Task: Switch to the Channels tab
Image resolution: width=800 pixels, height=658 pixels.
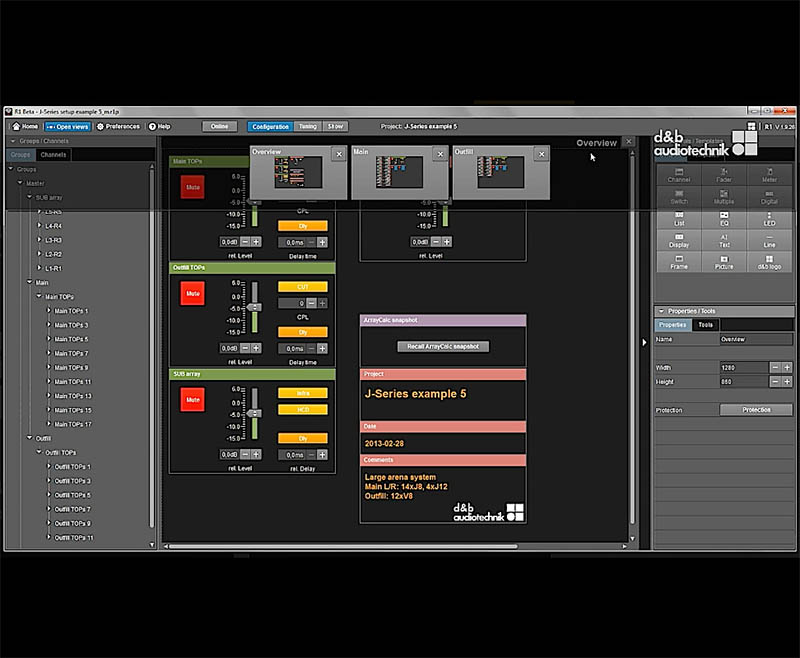Action: pyautogui.click(x=53, y=155)
